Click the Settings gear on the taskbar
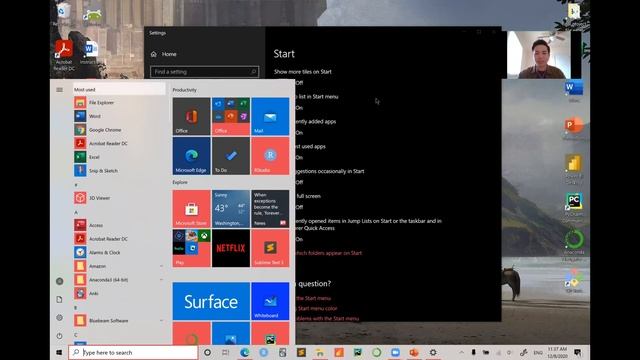Image resolution: width=640 pixels, height=360 pixels. 433,352
